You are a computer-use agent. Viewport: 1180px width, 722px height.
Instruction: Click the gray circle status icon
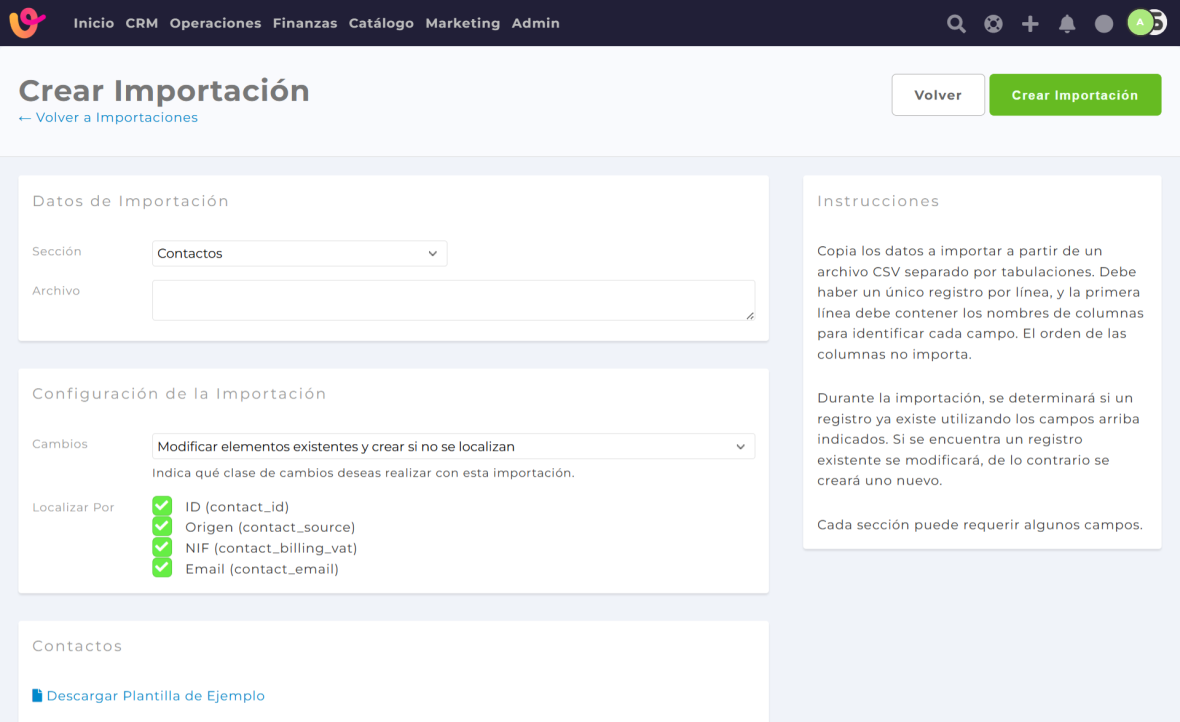[1104, 24]
